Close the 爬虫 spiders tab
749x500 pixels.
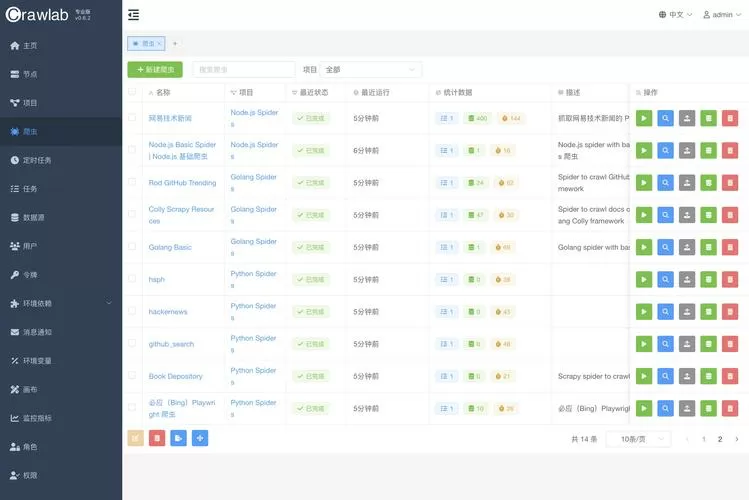point(160,43)
